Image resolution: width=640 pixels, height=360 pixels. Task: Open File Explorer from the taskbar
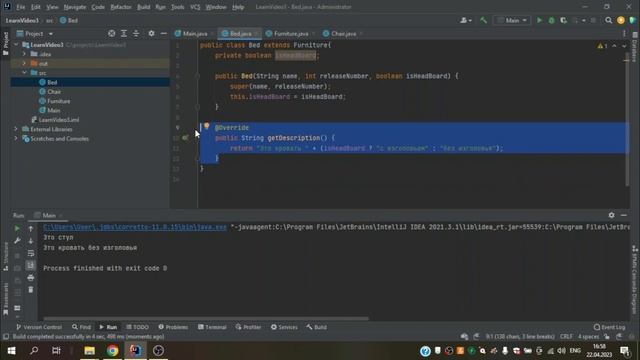[x=89, y=351]
